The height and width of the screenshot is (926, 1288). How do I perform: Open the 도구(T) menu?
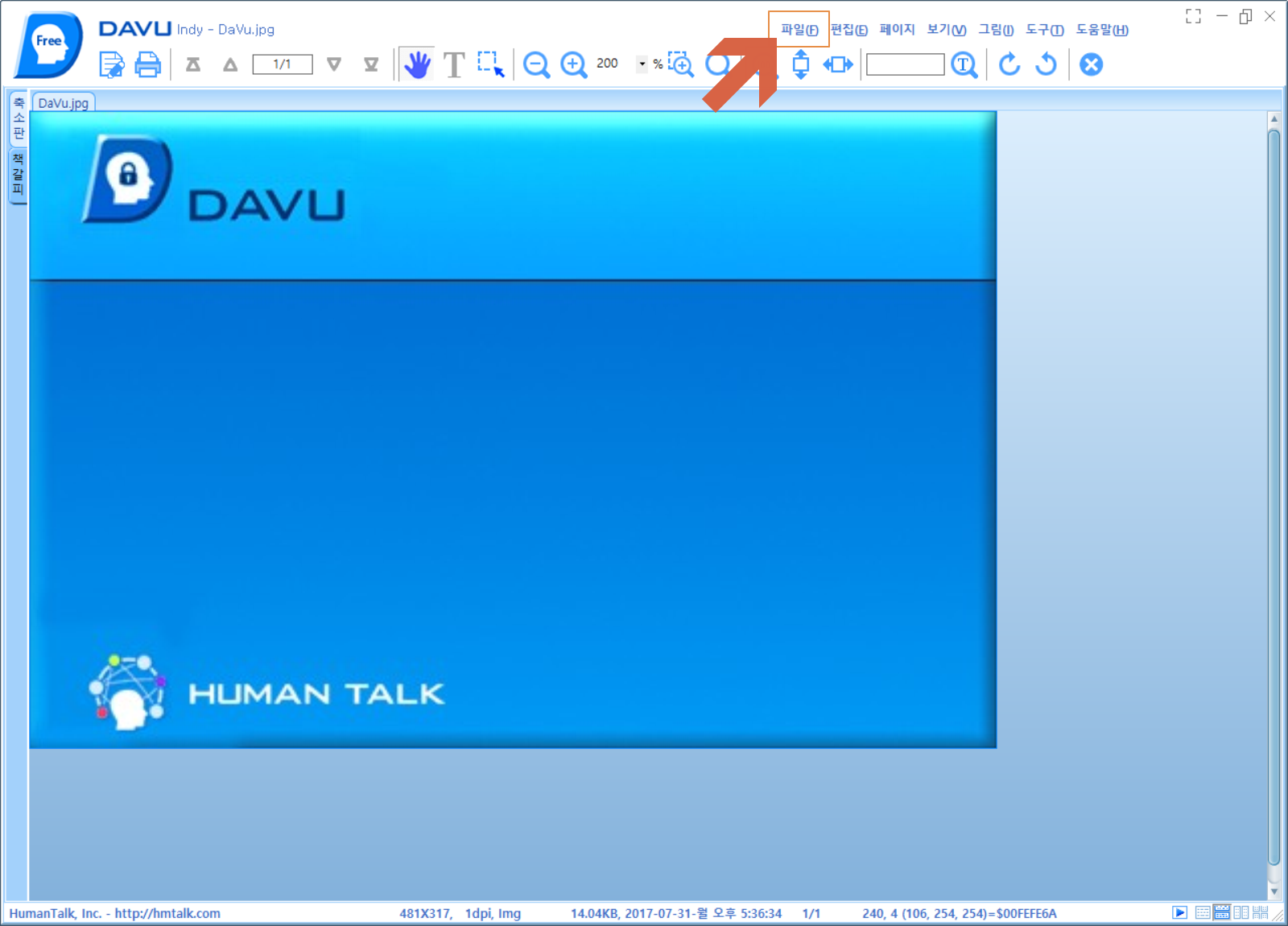coord(1044,30)
